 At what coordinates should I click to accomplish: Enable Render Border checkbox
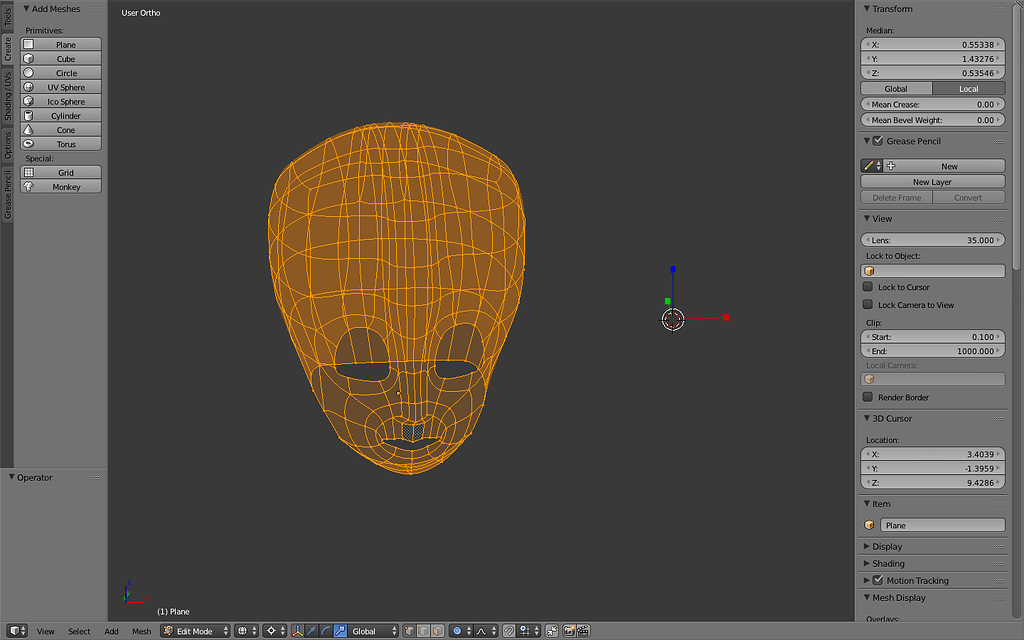coord(868,397)
